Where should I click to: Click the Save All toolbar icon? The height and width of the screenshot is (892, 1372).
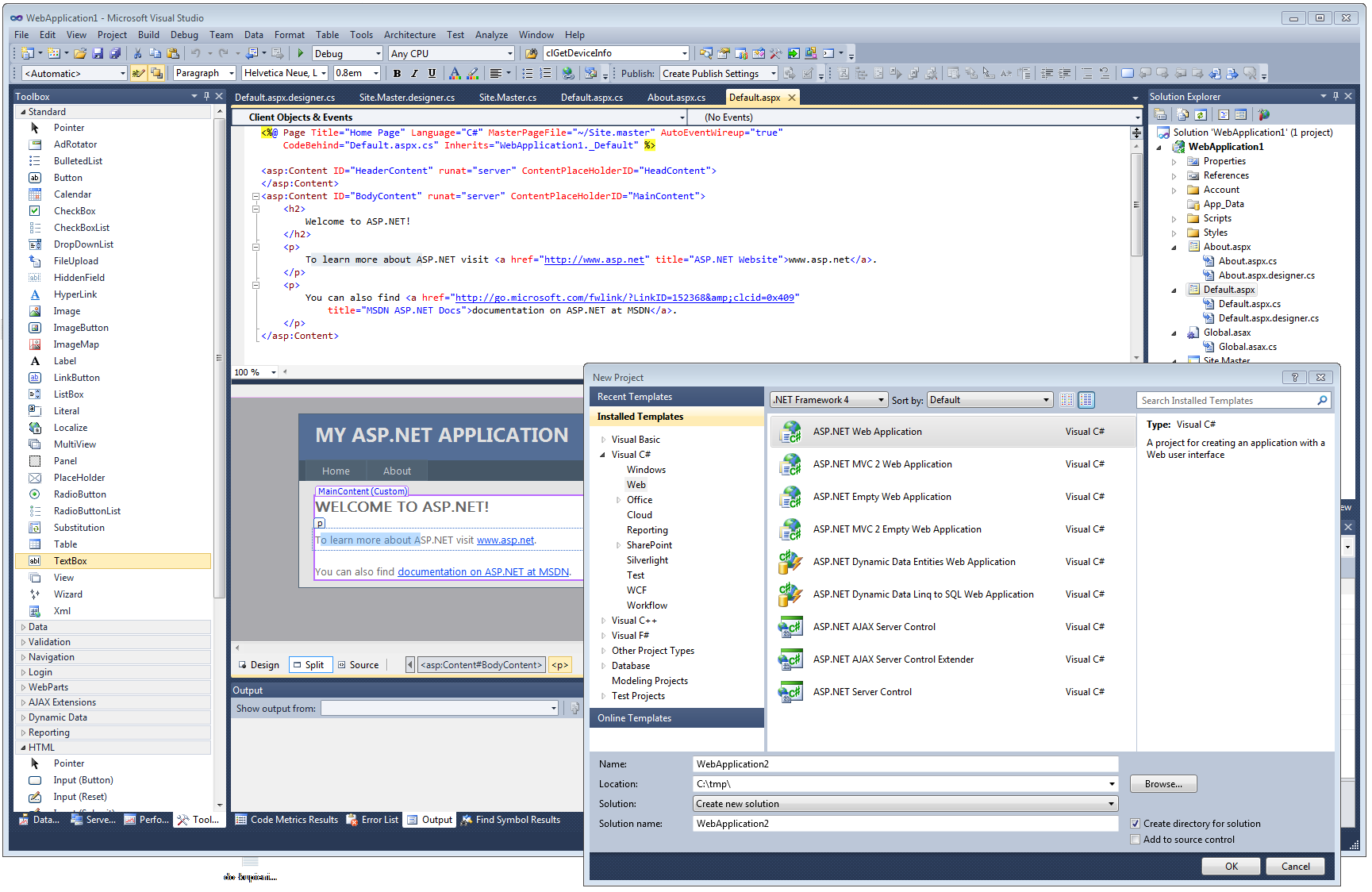[115, 53]
